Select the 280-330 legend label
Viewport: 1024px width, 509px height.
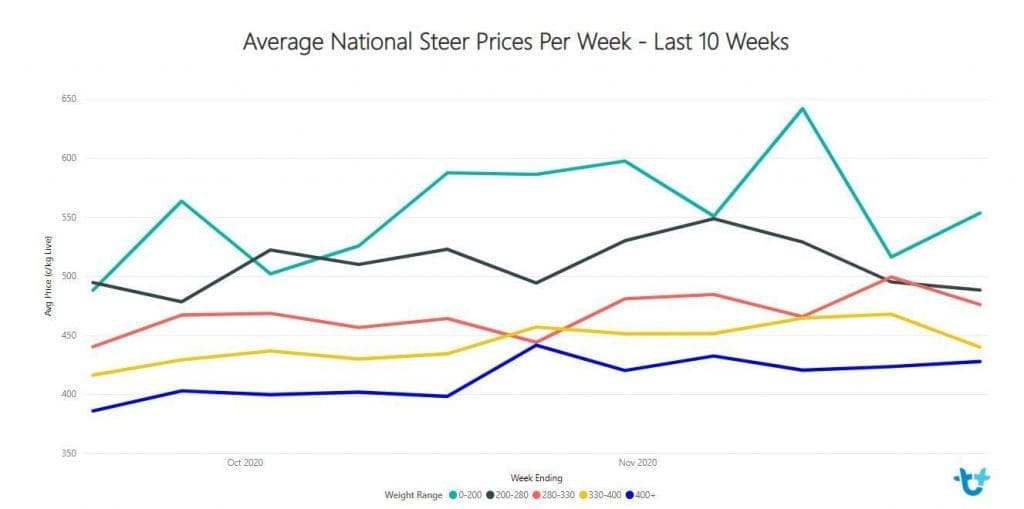point(558,495)
